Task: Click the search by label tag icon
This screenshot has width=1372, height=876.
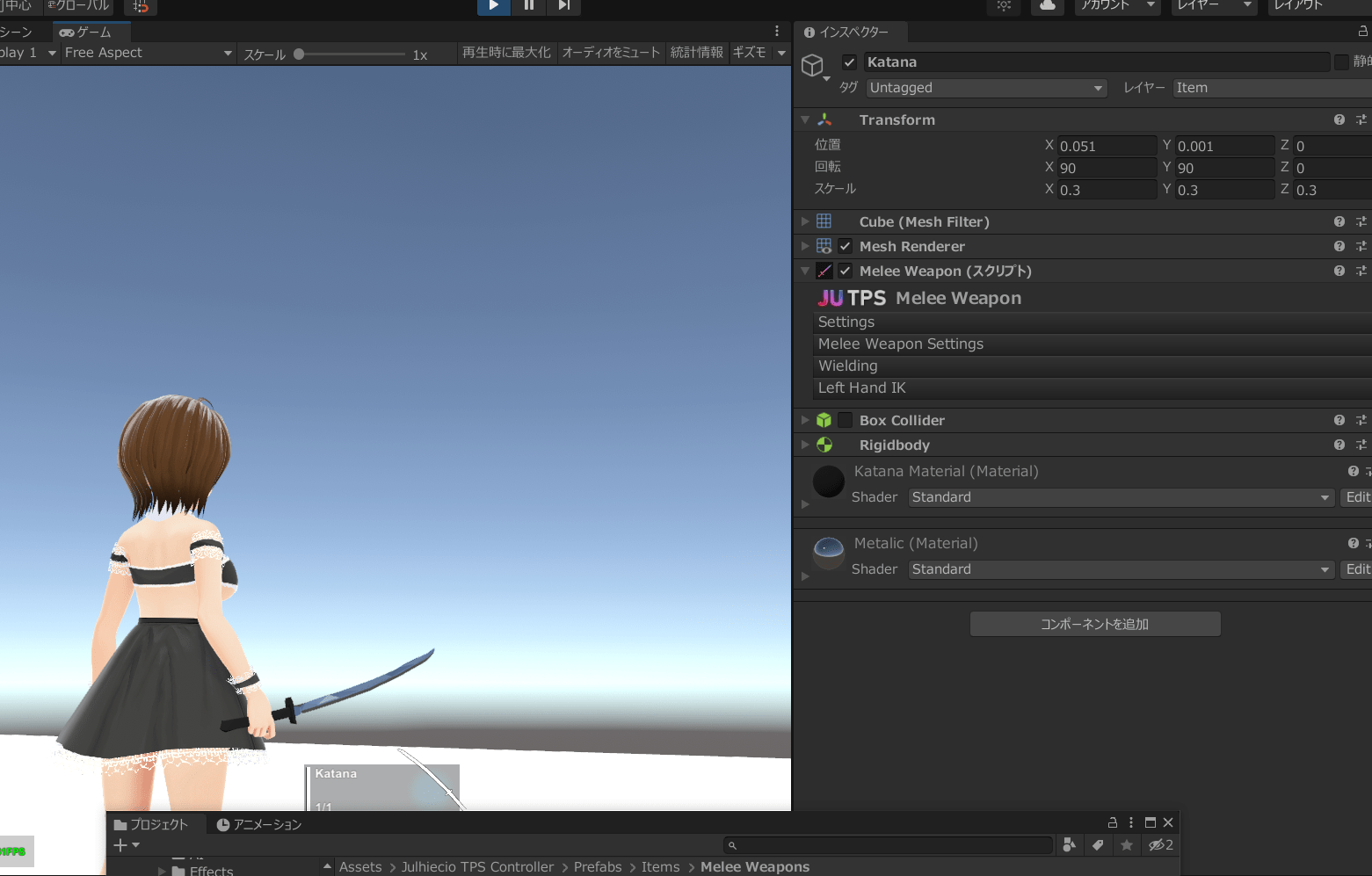Action: coord(1098,845)
